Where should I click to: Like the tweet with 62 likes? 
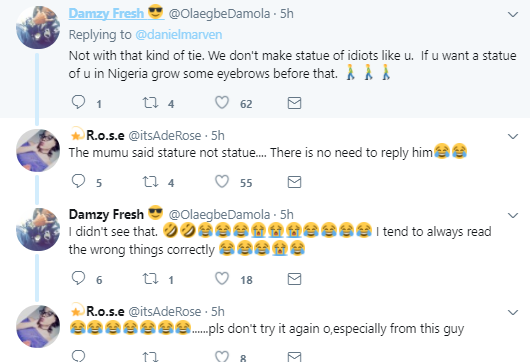[x=222, y=102]
